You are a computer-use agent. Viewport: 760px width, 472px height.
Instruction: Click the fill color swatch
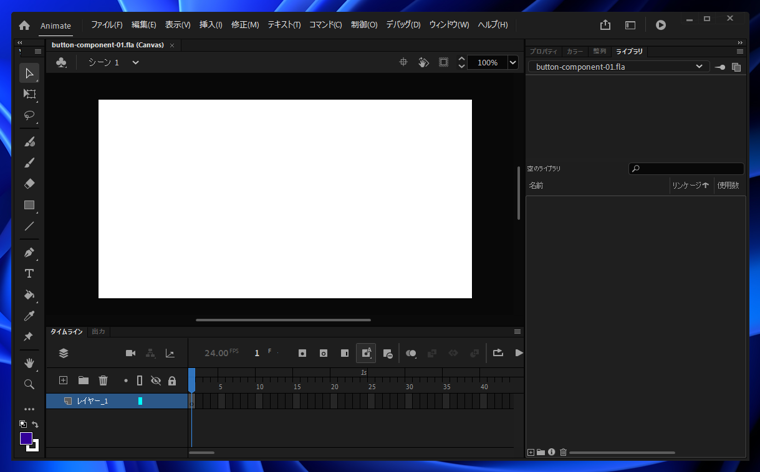(26, 439)
